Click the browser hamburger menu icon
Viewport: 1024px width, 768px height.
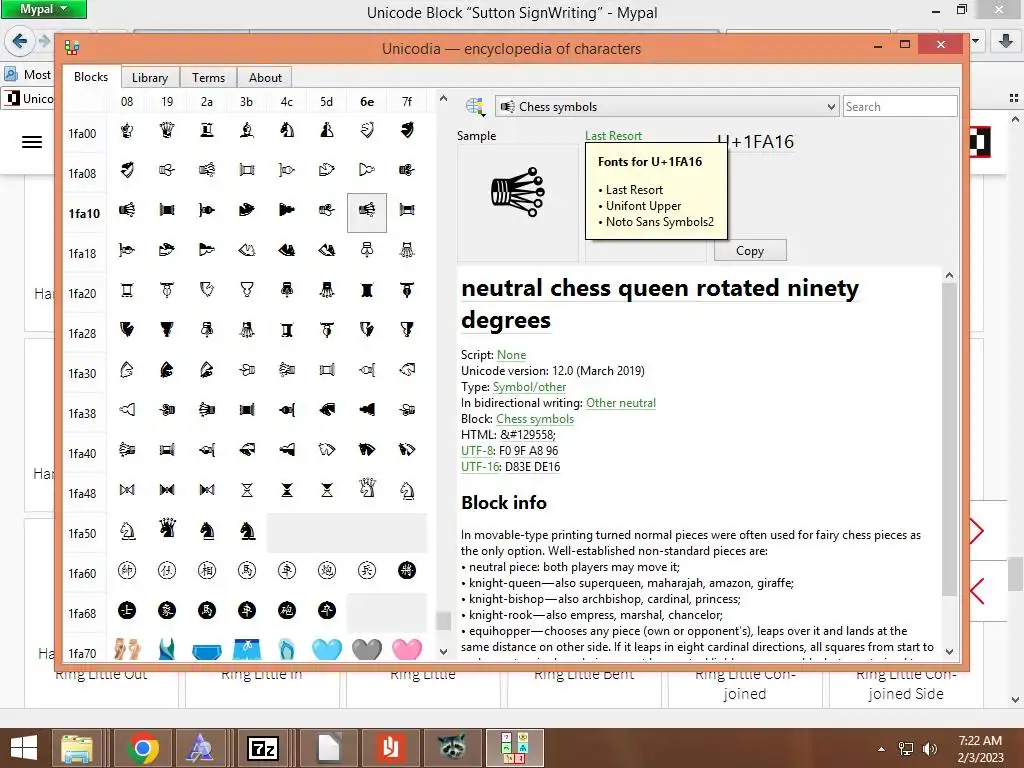pyautogui.click(x=32, y=142)
